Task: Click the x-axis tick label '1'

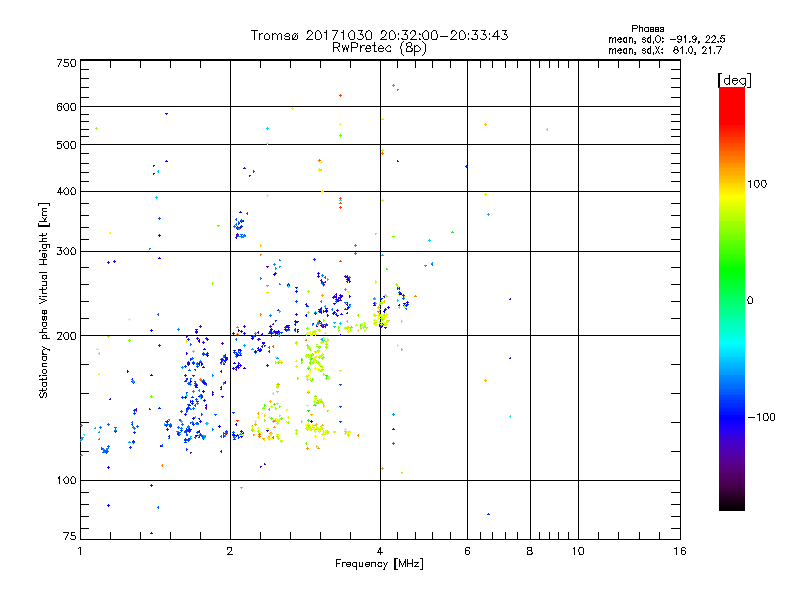Action: (80, 551)
